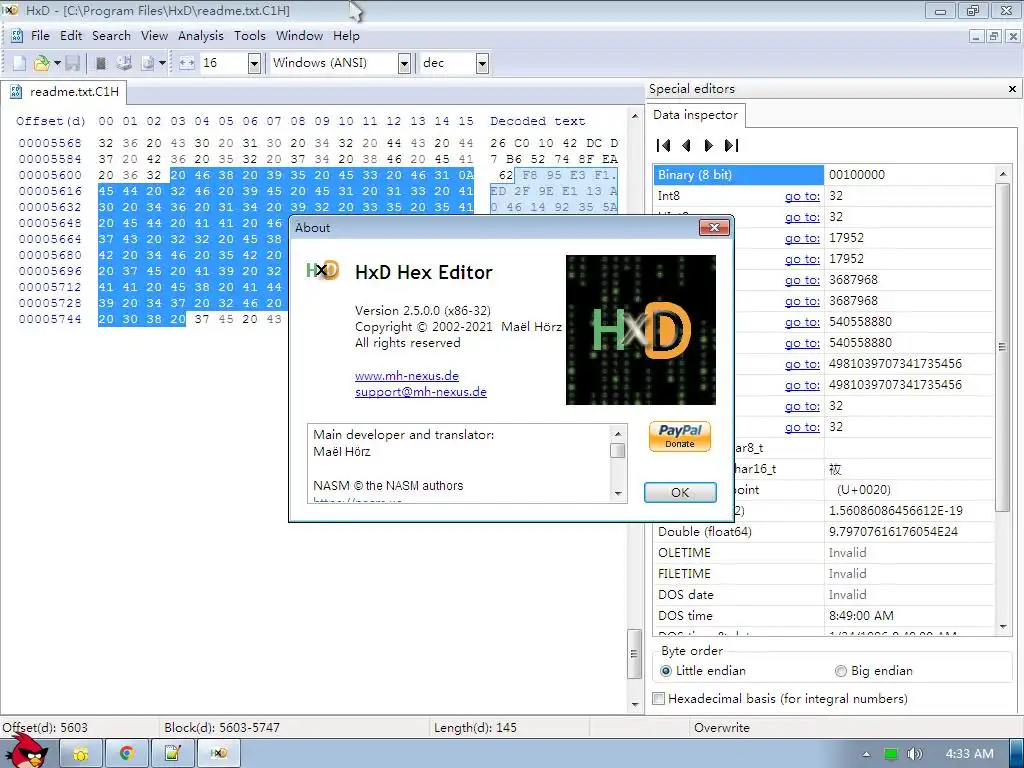Screen dimensions: 1024x768
Task: Select Big endian byte order
Action: 874,671
